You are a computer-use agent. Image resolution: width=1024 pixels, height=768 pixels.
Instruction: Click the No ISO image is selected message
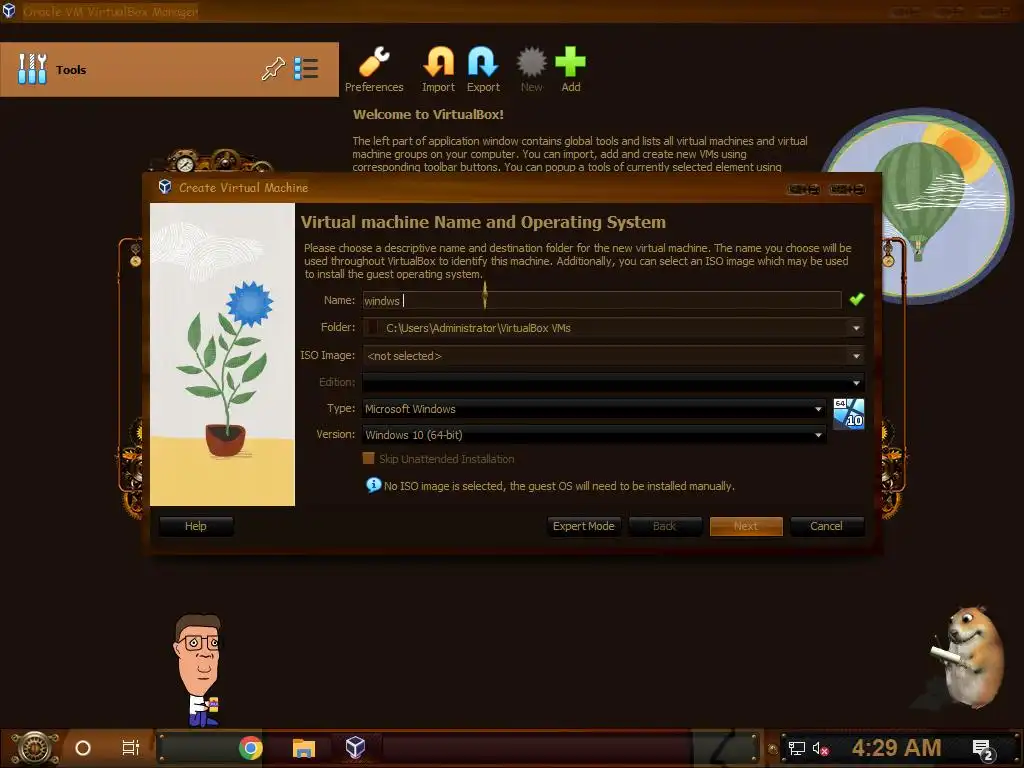tap(559, 486)
